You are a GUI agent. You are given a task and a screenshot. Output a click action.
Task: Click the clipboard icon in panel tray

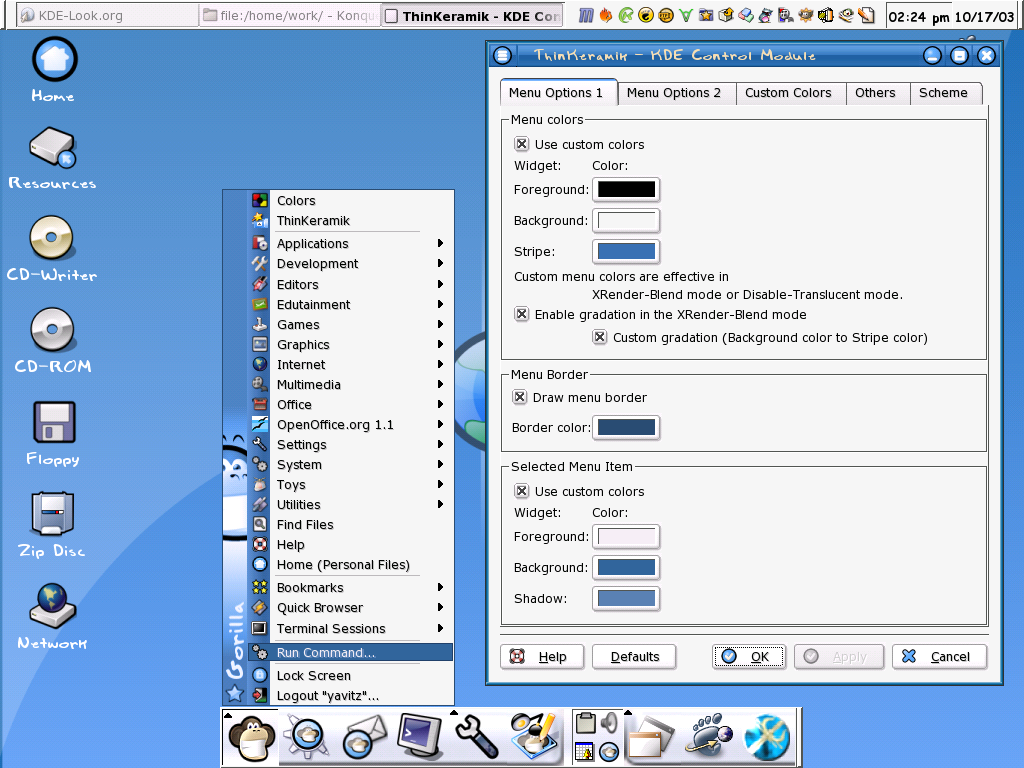(x=585, y=722)
